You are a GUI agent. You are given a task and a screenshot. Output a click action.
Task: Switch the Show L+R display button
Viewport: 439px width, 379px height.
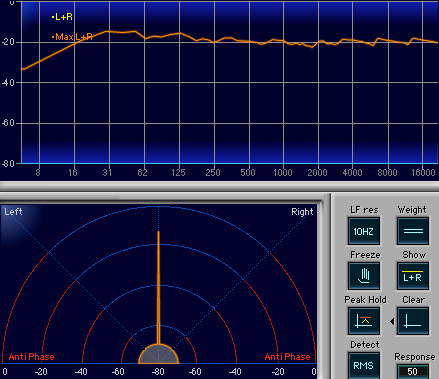click(x=413, y=276)
